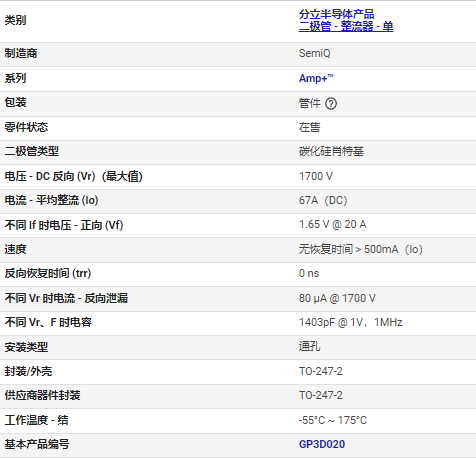
Task: Click the 80 µA @ 1700 V value
Action: tap(337, 298)
